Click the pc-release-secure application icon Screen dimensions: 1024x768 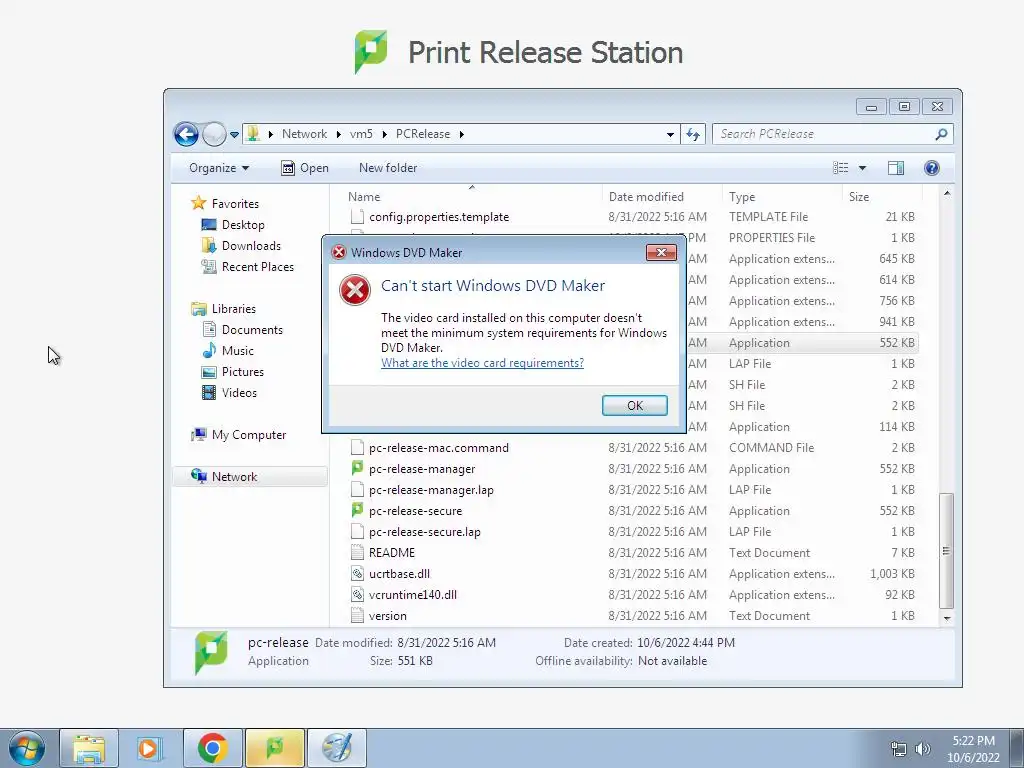pos(357,510)
